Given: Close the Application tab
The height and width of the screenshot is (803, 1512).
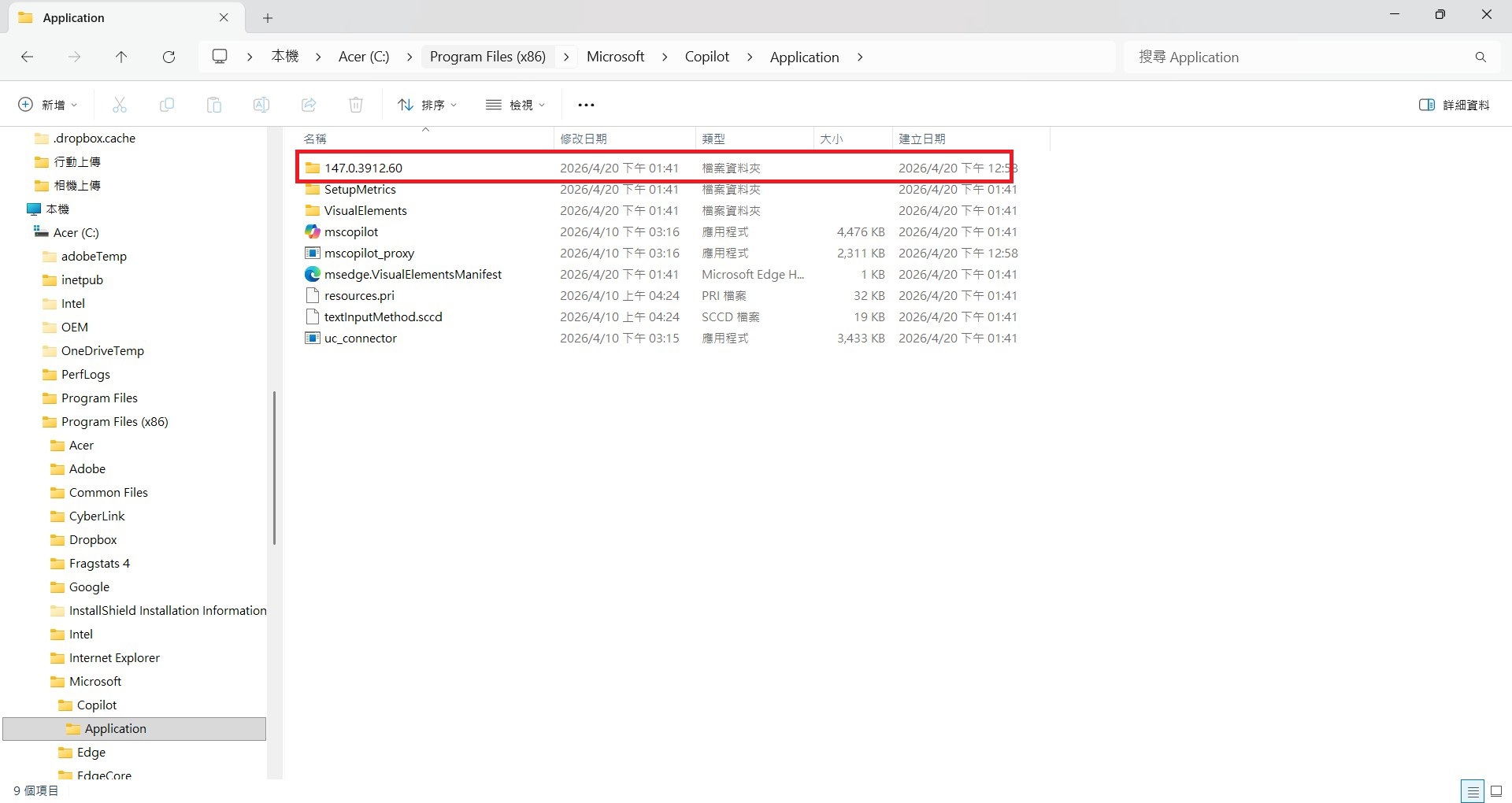Looking at the screenshot, I should coord(224,17).
